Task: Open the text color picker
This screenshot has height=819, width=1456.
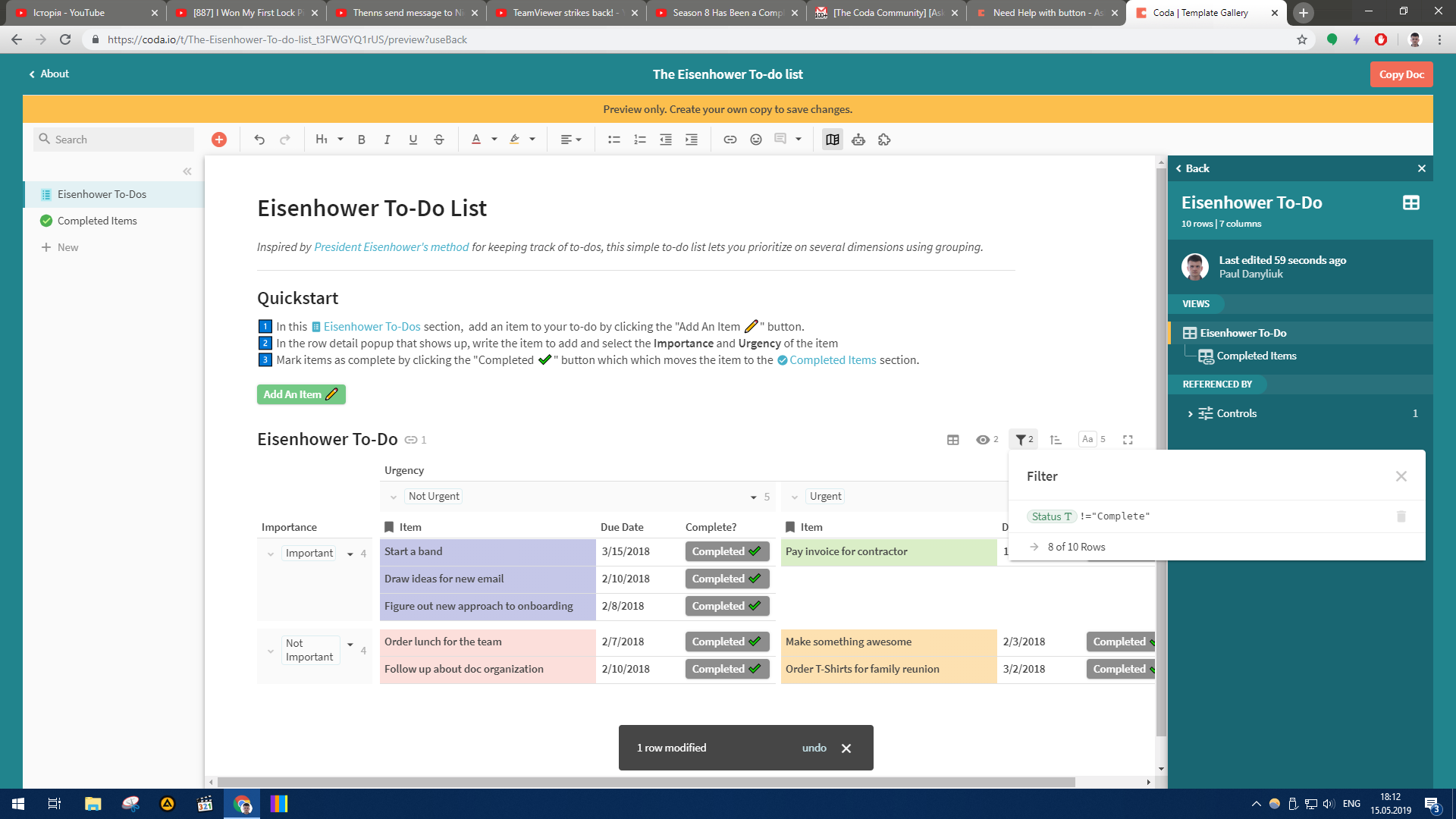Action: [476, 140]
